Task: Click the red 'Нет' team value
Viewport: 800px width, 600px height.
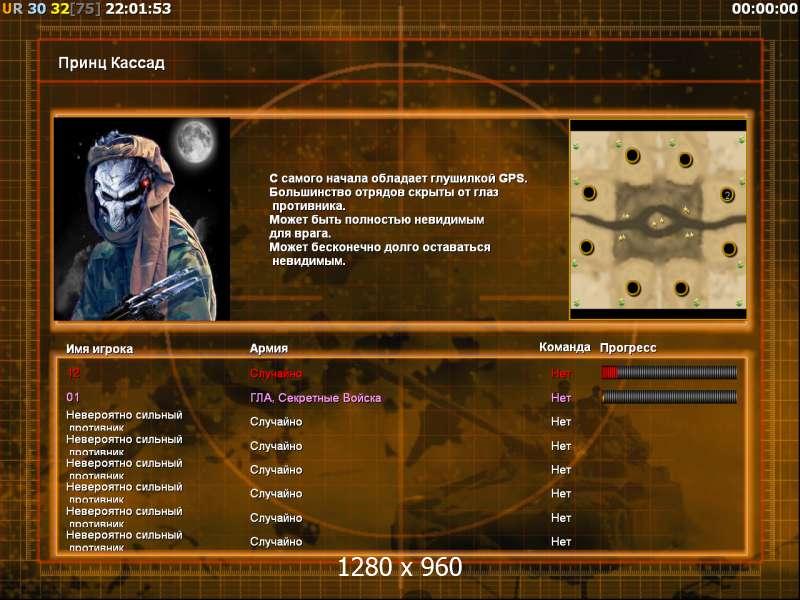Action: 561,373
